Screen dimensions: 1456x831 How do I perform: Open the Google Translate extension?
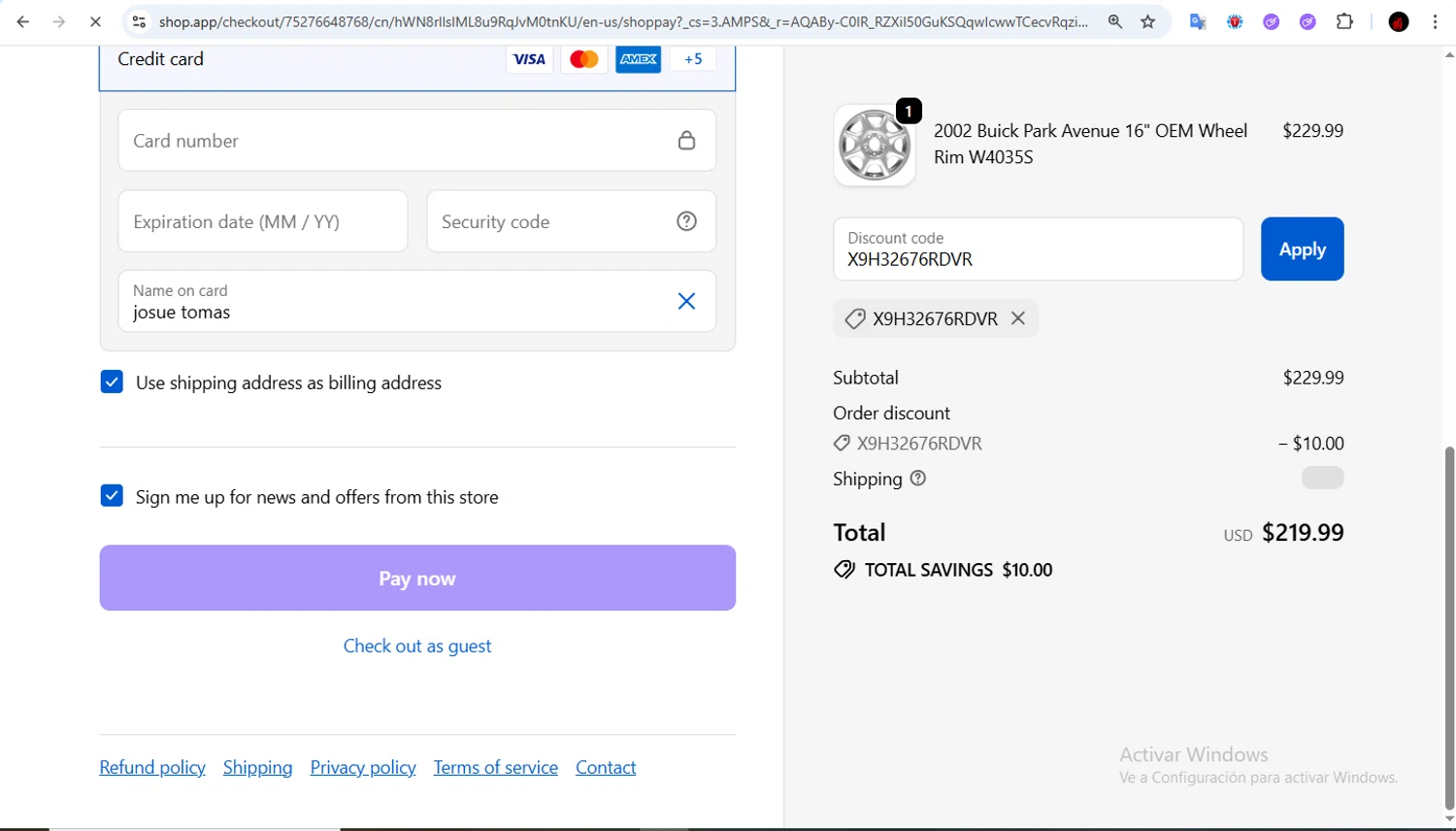1198,21
